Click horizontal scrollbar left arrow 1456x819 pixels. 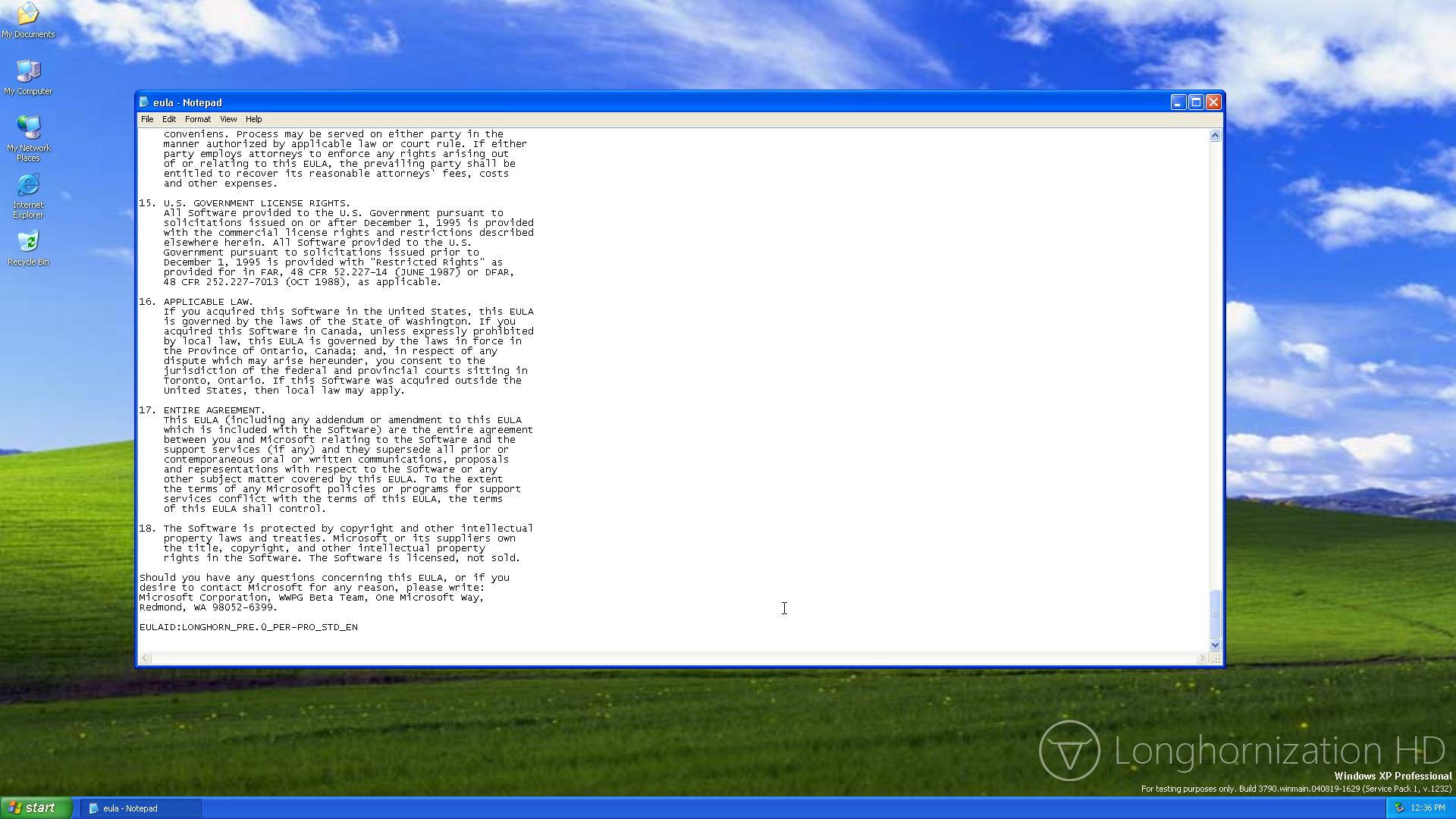145,658
